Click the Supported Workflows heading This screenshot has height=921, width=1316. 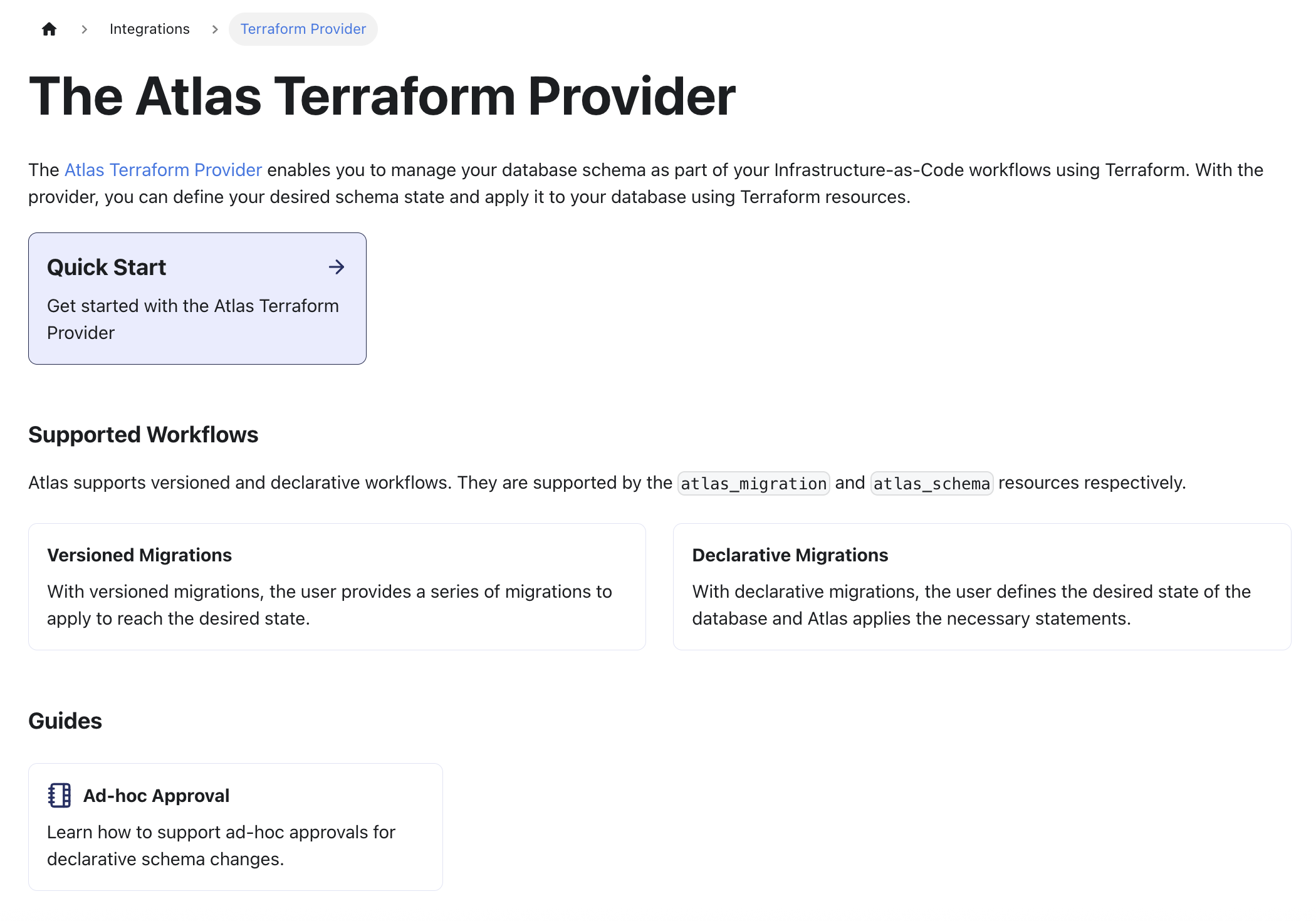click(143, 434)
